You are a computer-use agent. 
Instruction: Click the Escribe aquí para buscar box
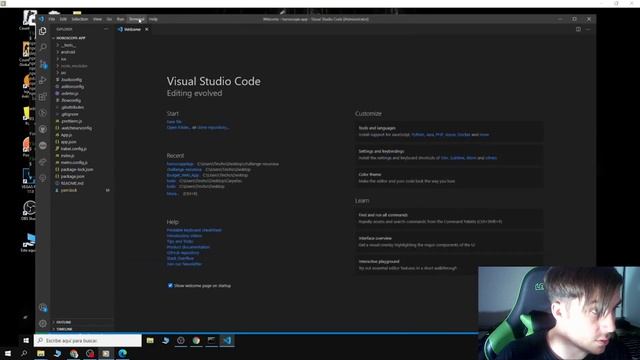(88, 340)
